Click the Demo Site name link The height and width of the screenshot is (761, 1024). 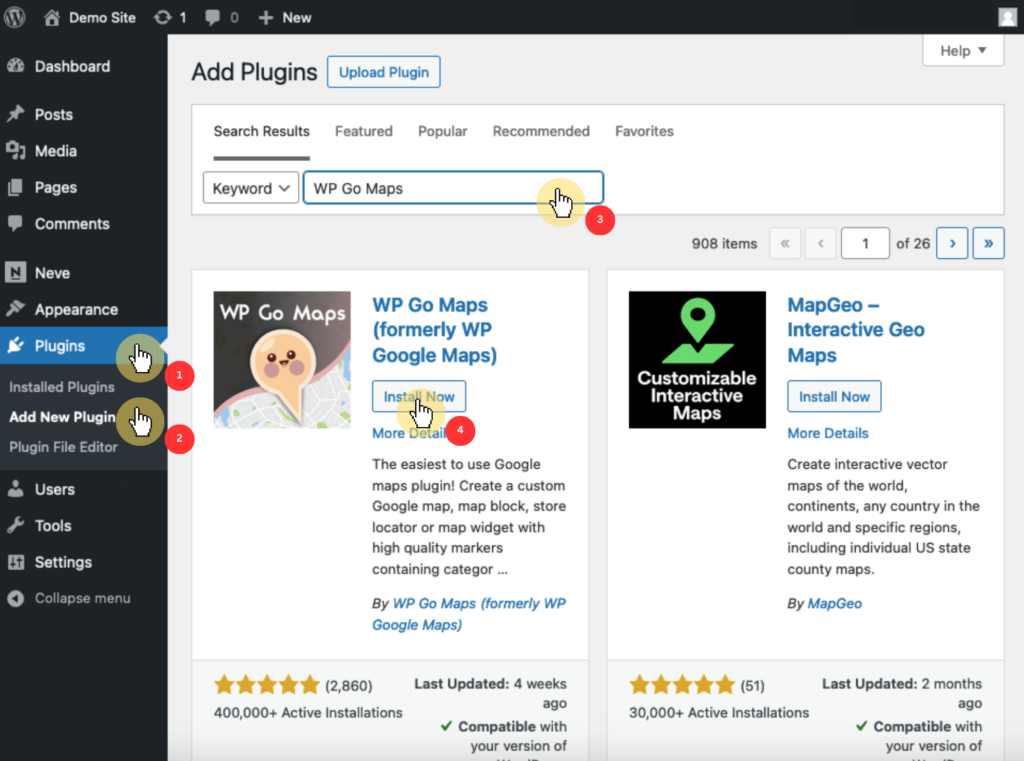click(x=103, y=18)
